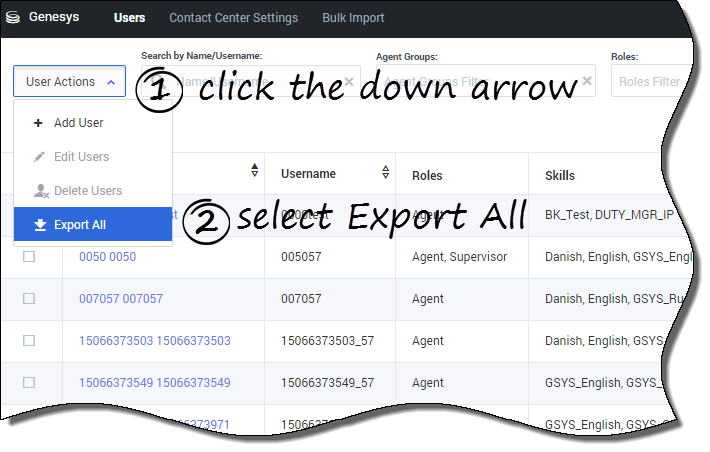The width and height of the screenshot is (710, 452).
Task: Click the pencil icon beside Edit Users
Action: tap(39, 157)
